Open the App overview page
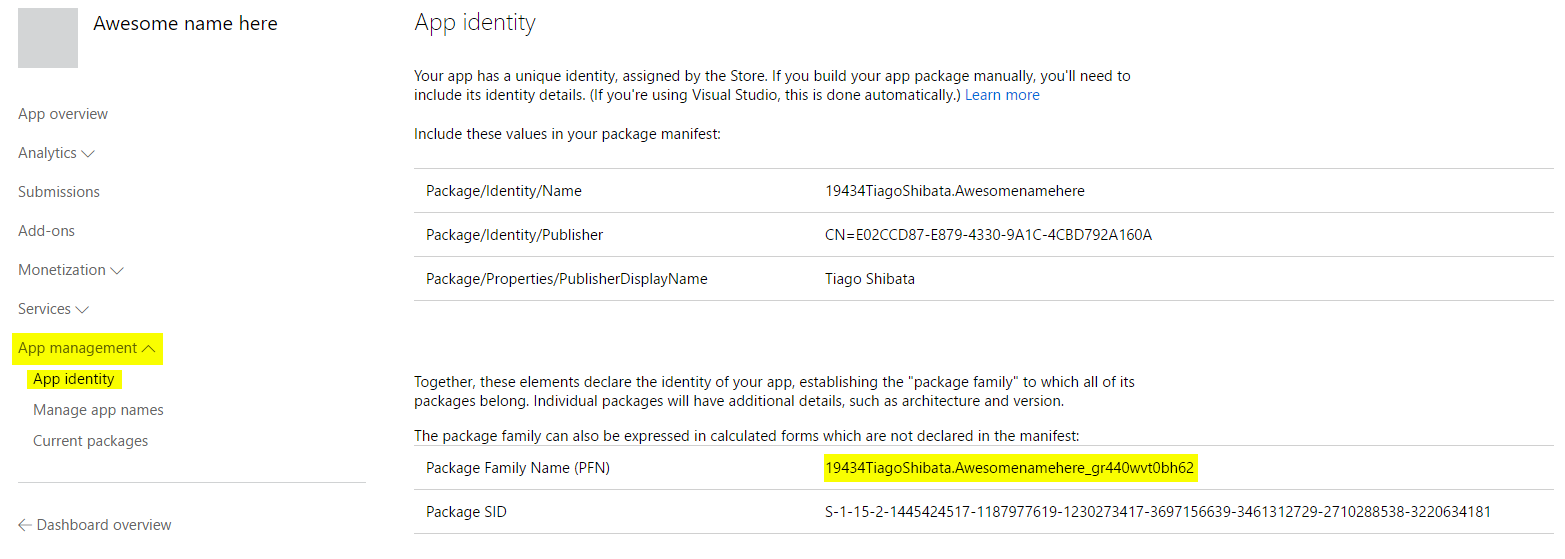This screenshot has width=1565, height=559. pos(63,114)
